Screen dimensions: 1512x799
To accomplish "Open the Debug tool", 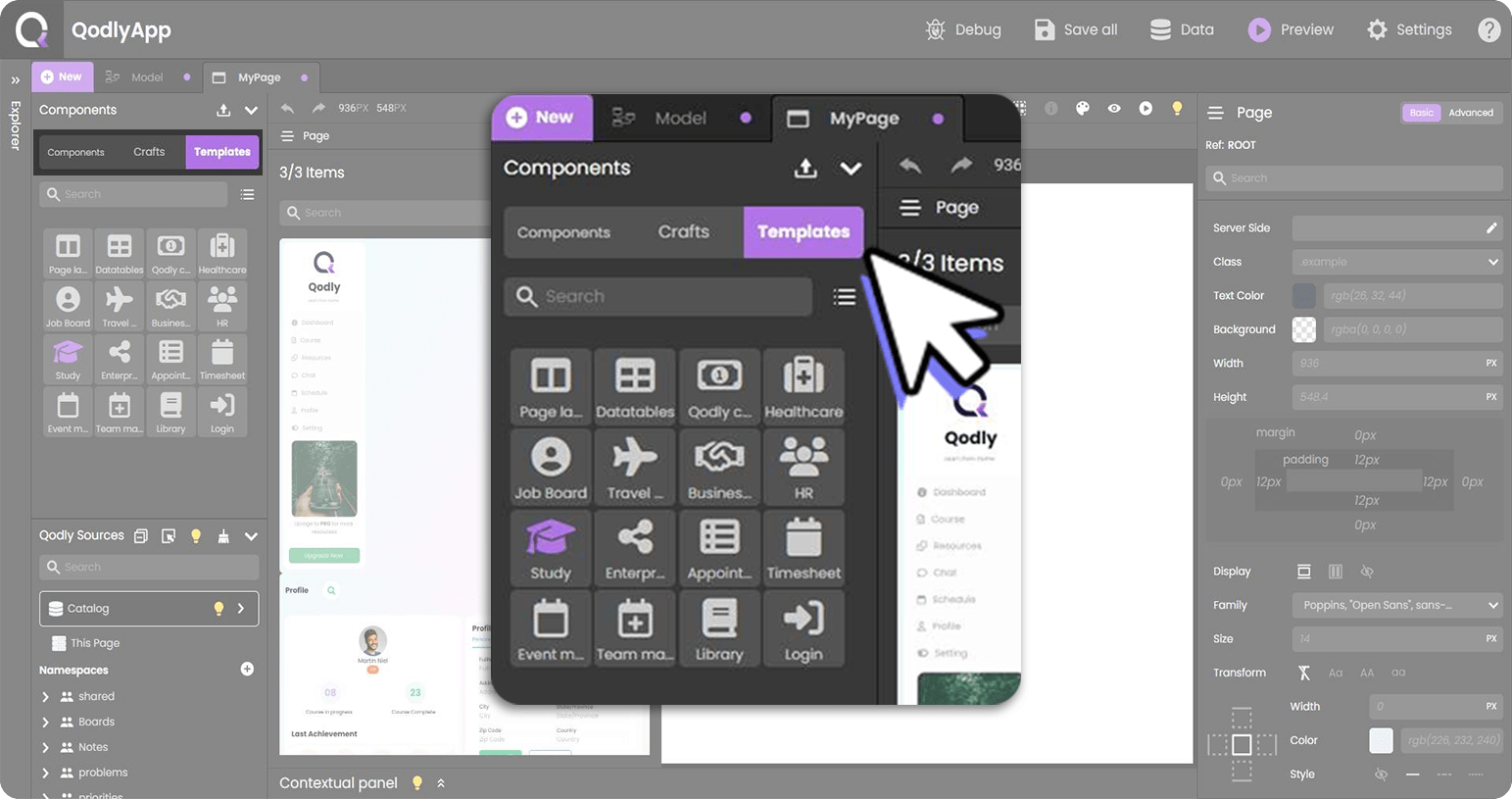I will (962, 29).
